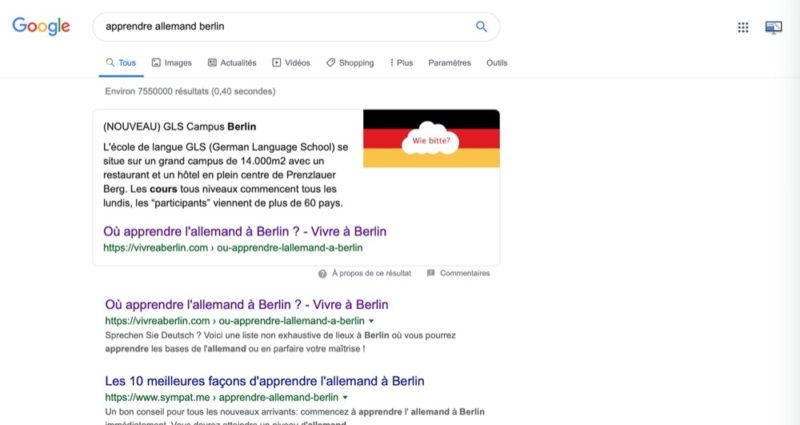800x425 pixels.
Task: Open Paramètres menu
Action: click(x=449, y=63)
